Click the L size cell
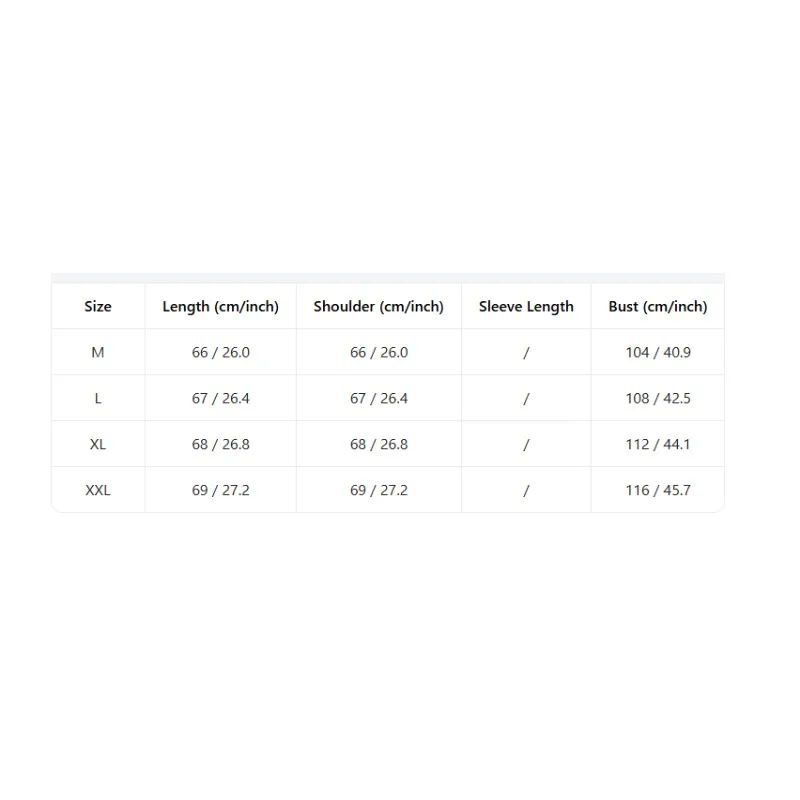The image size is (800, 800). (98, 398)
